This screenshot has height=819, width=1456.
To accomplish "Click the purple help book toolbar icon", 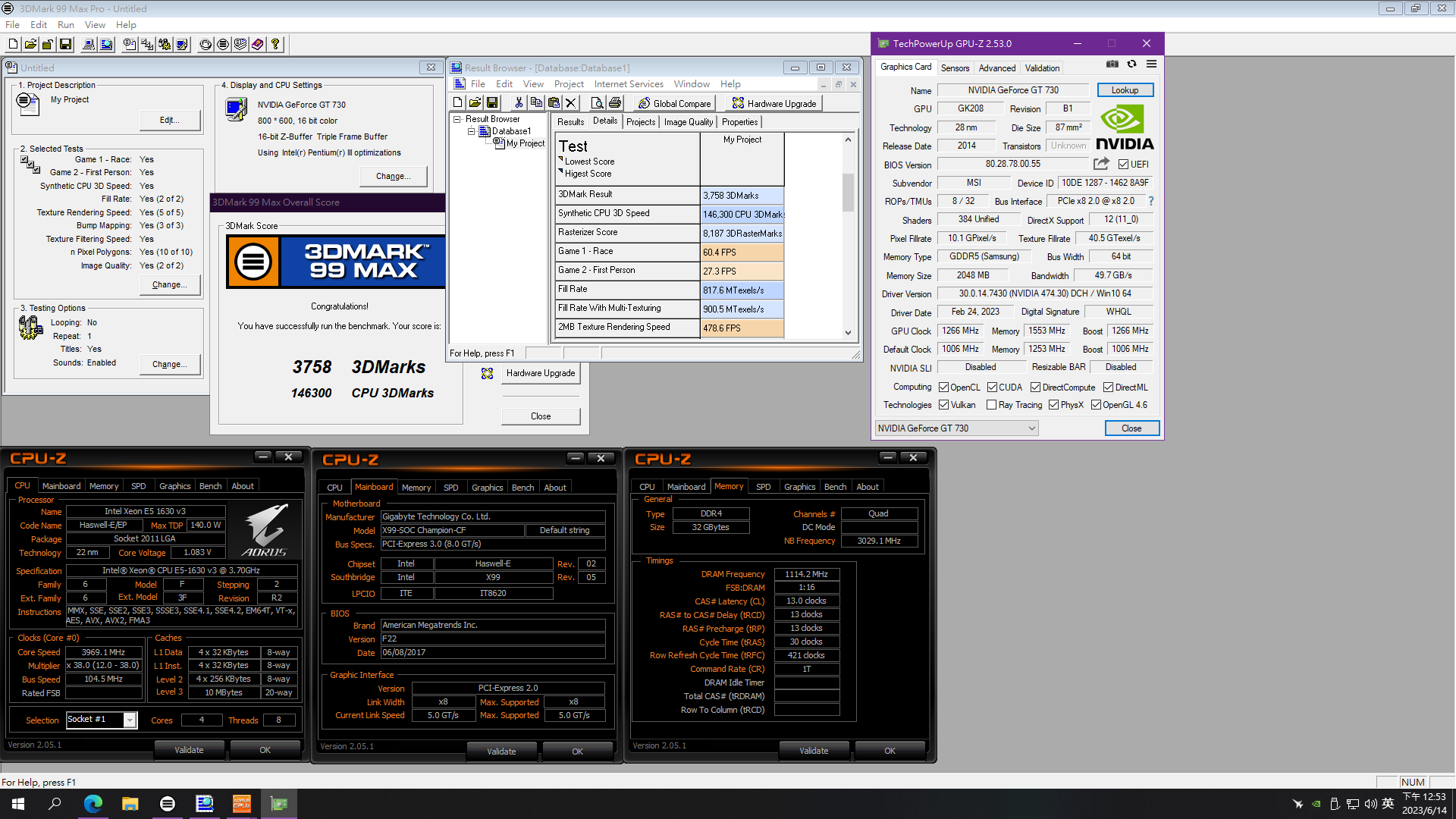I will point(258,45).
